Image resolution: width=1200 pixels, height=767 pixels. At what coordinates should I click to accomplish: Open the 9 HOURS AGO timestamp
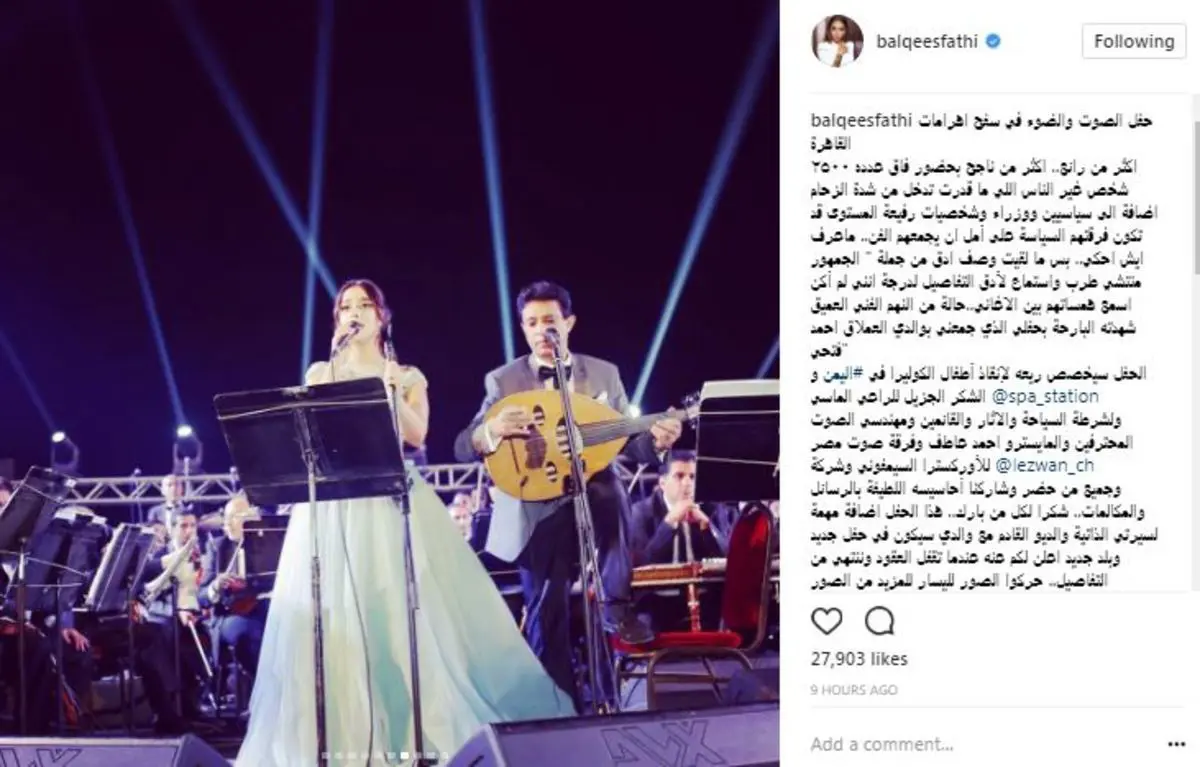click(853, 690)
